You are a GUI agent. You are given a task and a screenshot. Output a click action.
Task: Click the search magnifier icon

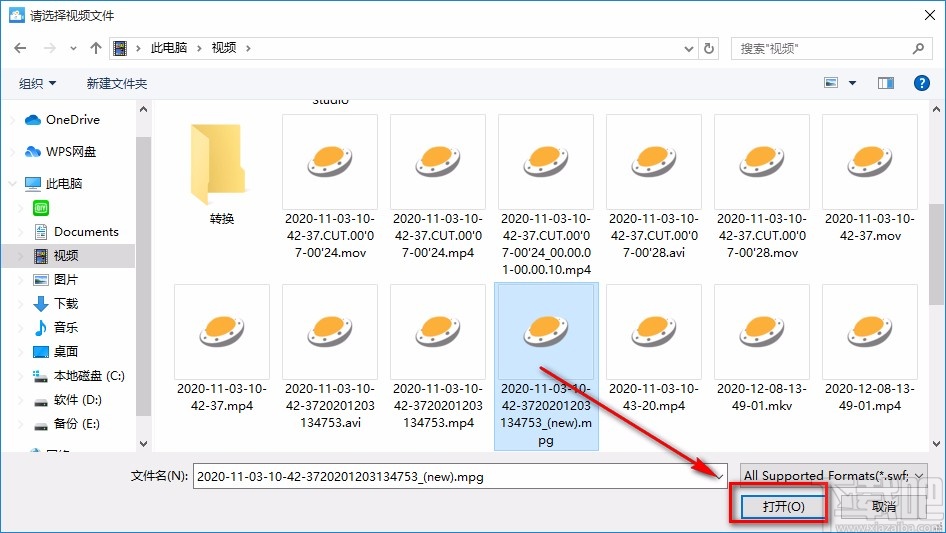918,48
